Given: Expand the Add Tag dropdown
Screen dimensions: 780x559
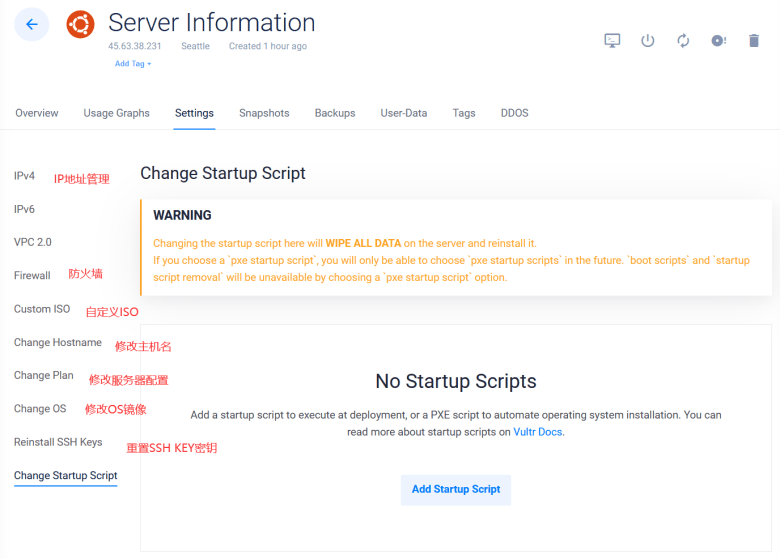Looking at the screenshot, I should pos(133,64).
